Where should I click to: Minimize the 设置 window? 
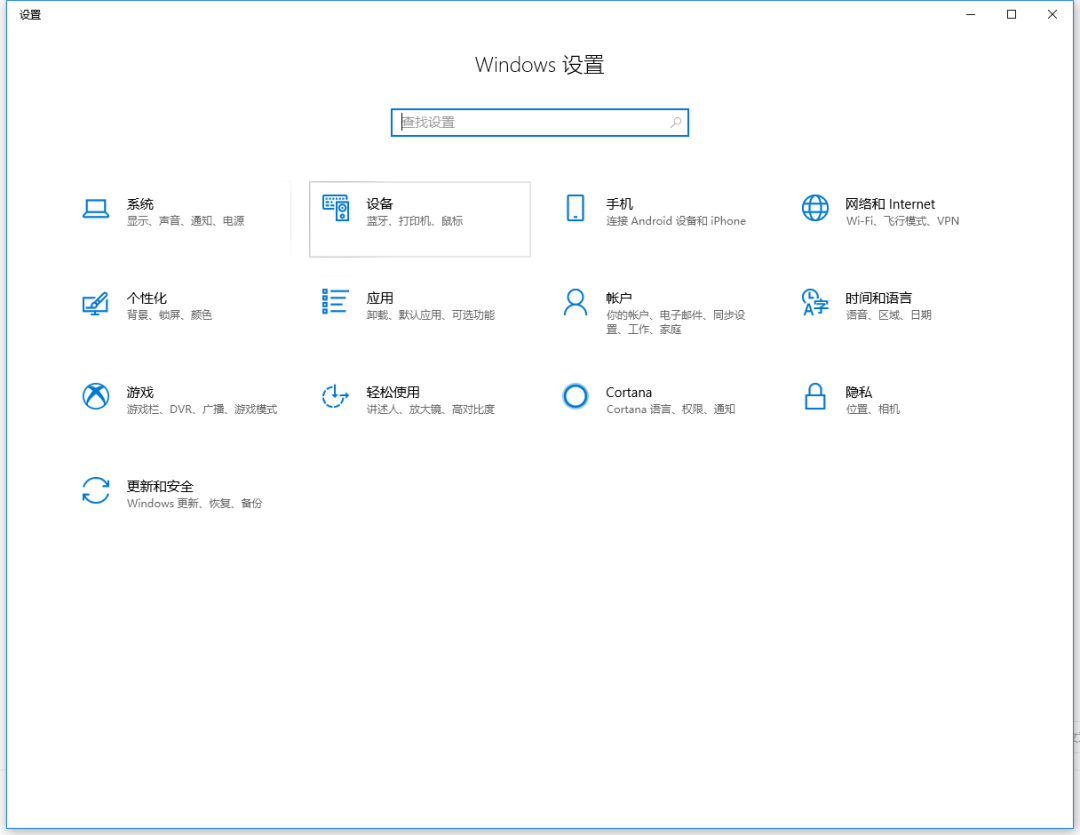(x=970, y=14)
